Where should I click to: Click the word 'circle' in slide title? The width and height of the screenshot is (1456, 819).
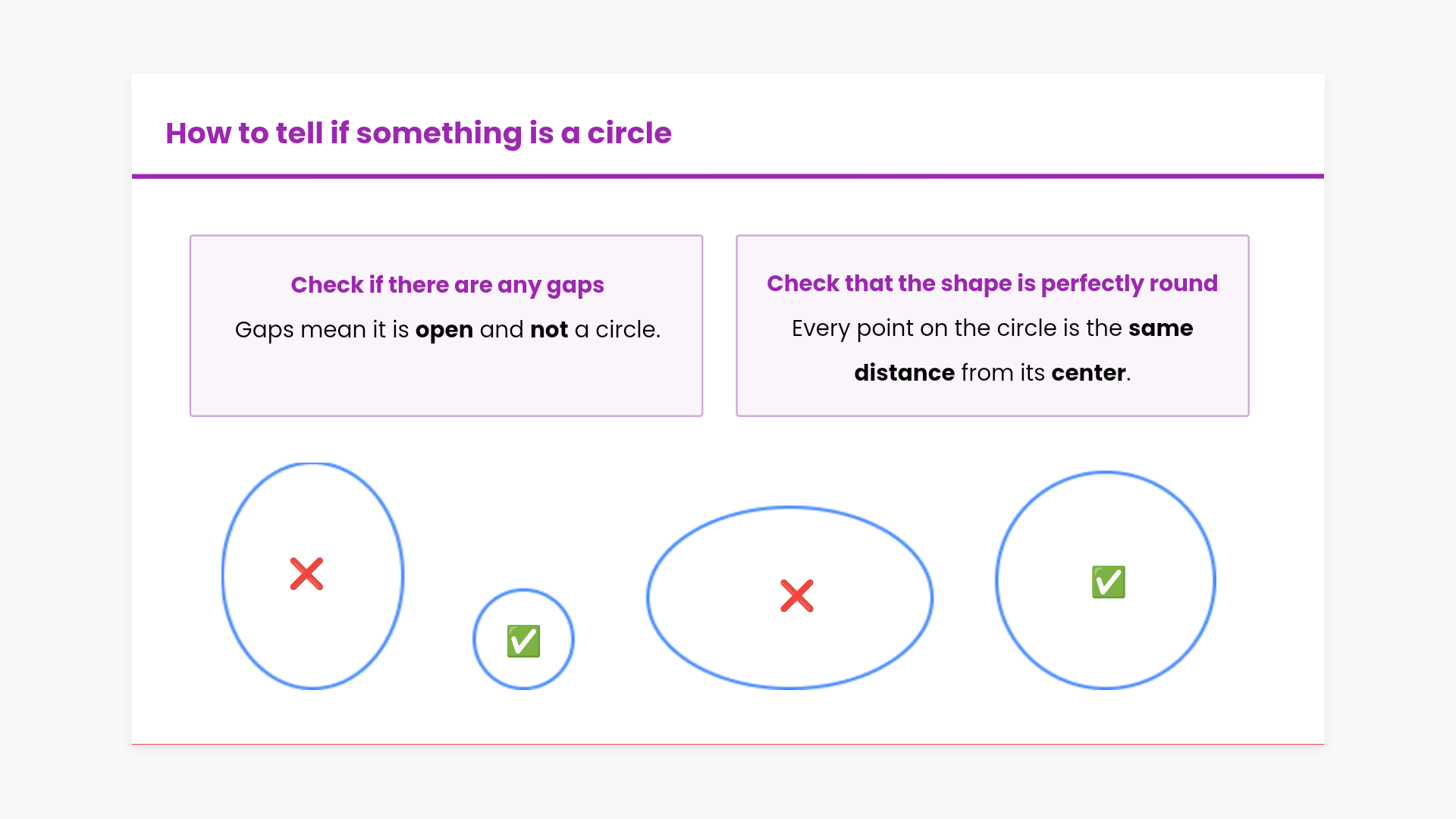click(x=629, y=133)
